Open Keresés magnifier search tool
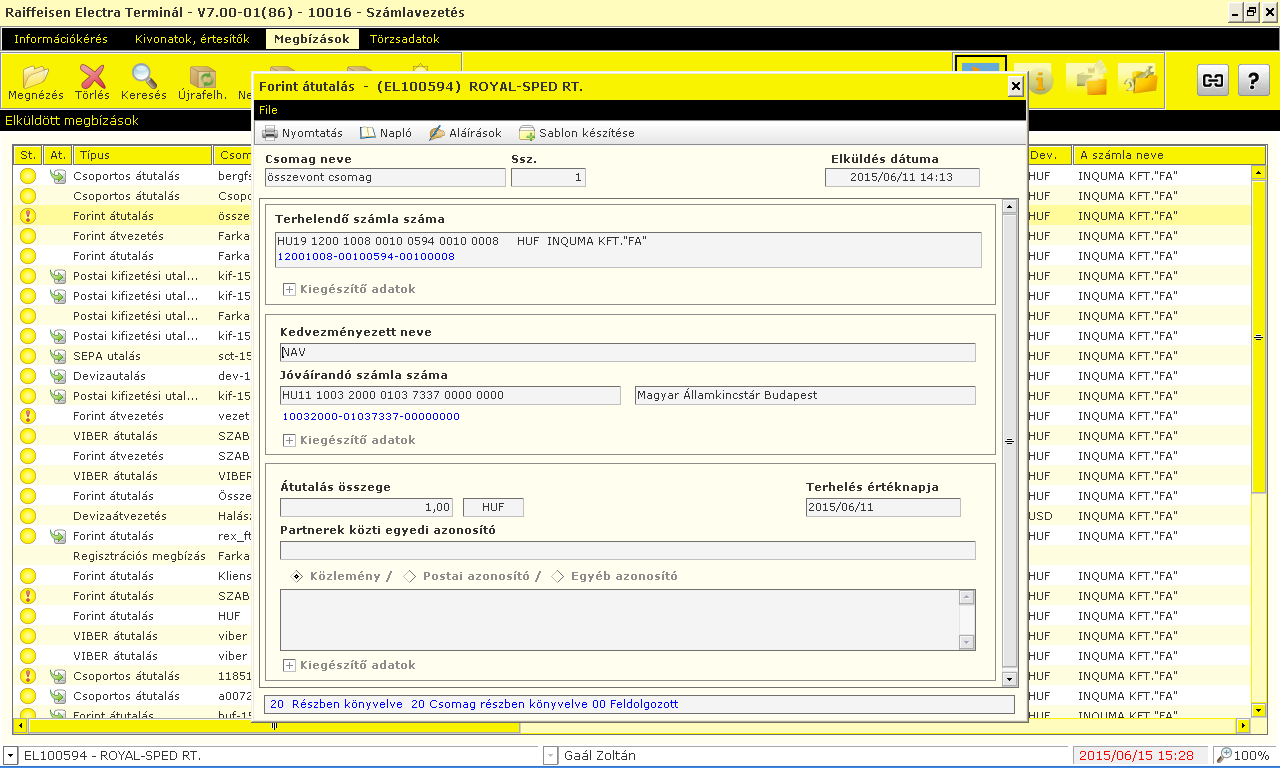Screen dimensions: 1280x768 coord(144,82)
